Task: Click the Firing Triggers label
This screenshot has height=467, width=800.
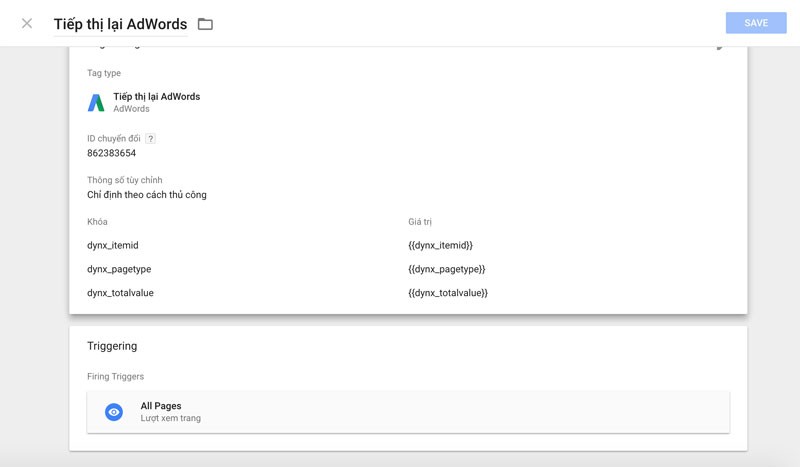Action: [x=115, y=377]
